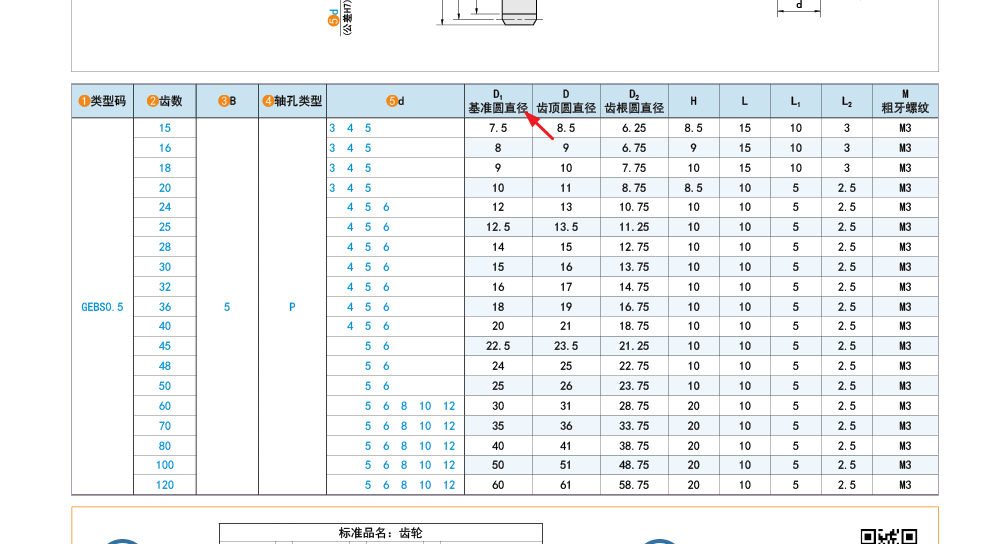The width and height of the screenshot is (987, 544).
Task: Click the GEBS0.5 type code link
Action: coord(102,307)
